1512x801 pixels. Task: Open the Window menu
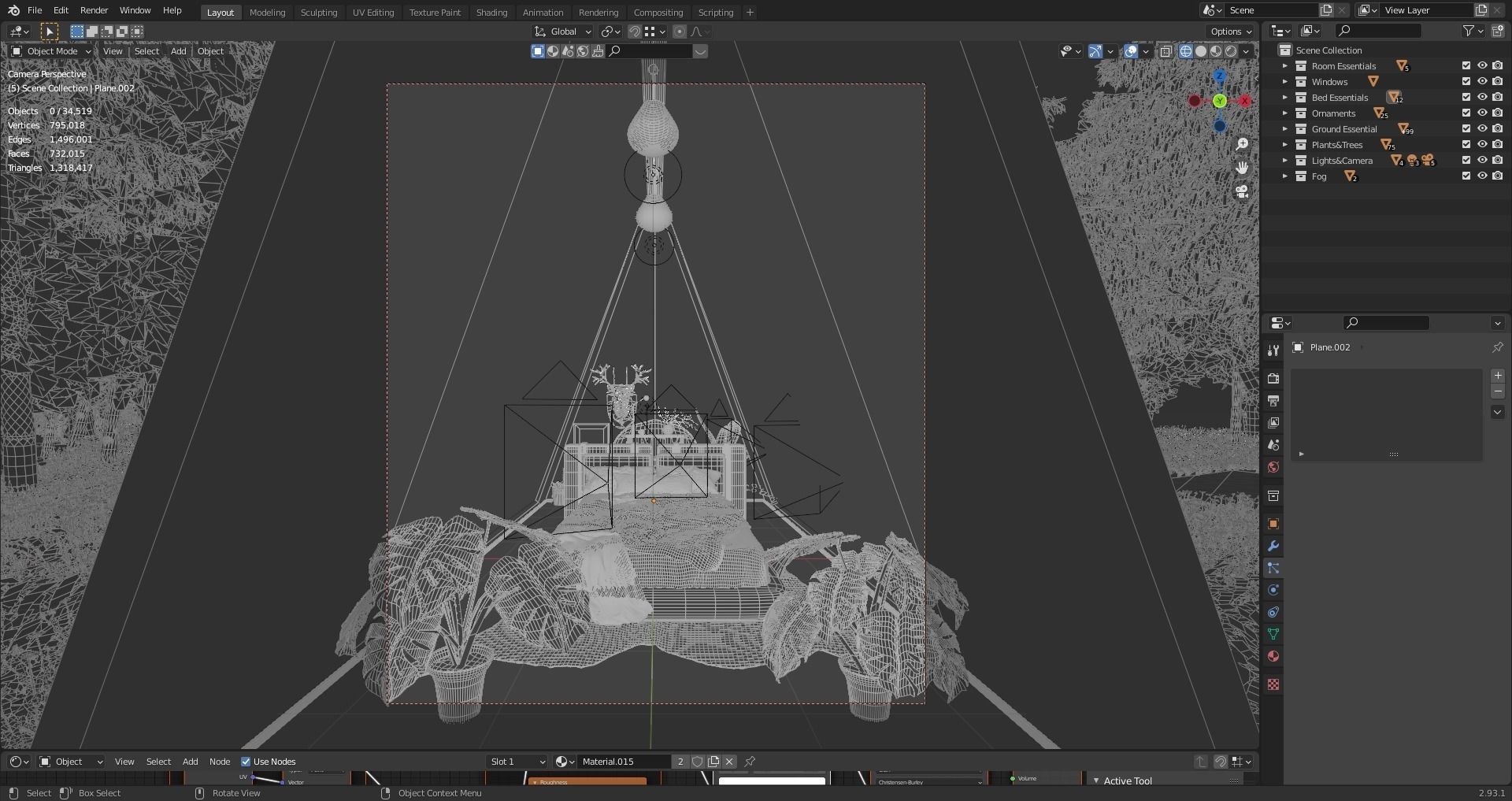tap(135, 10)
